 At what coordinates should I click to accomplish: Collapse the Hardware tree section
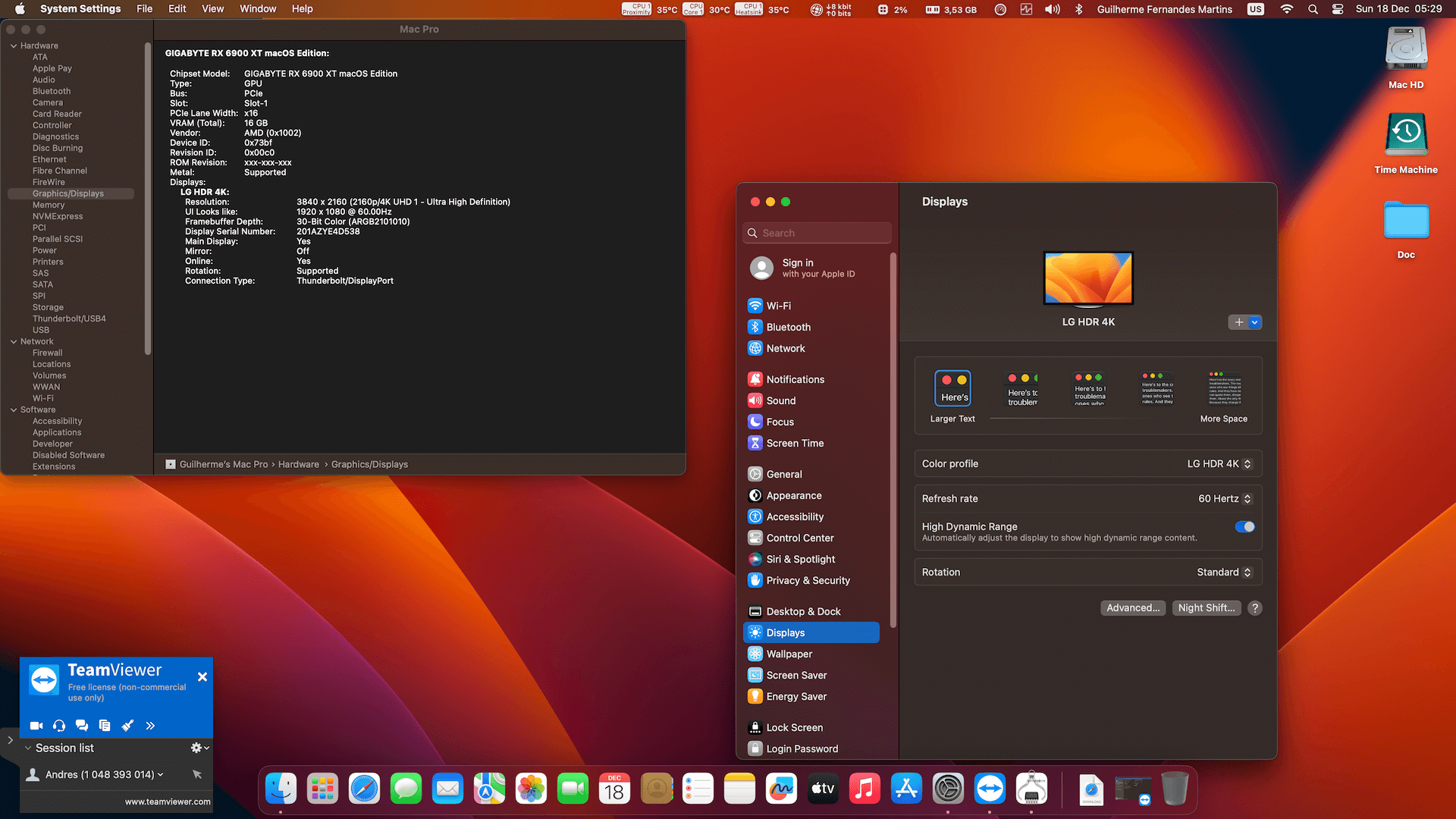tap(14, 45)
